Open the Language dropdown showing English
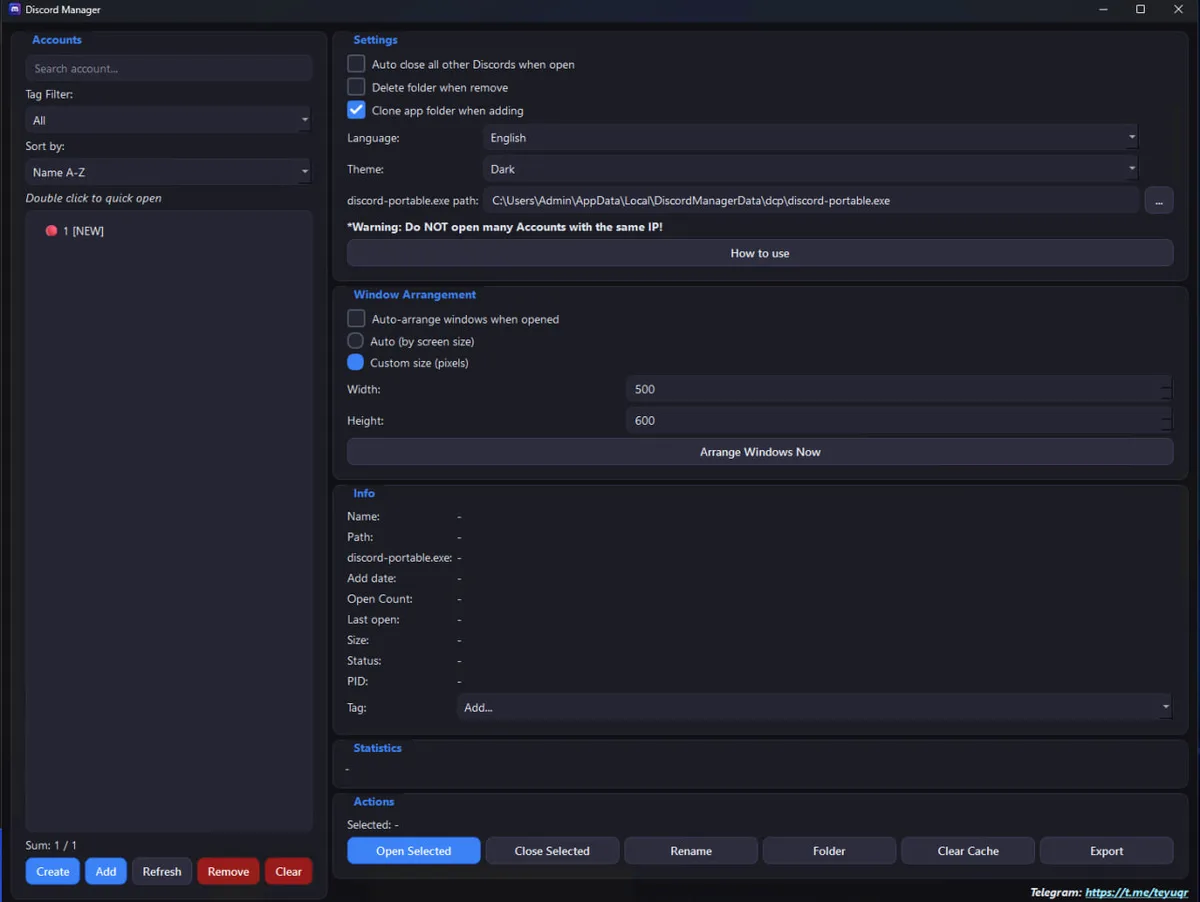1200x902 pixels. click(810, 138)
